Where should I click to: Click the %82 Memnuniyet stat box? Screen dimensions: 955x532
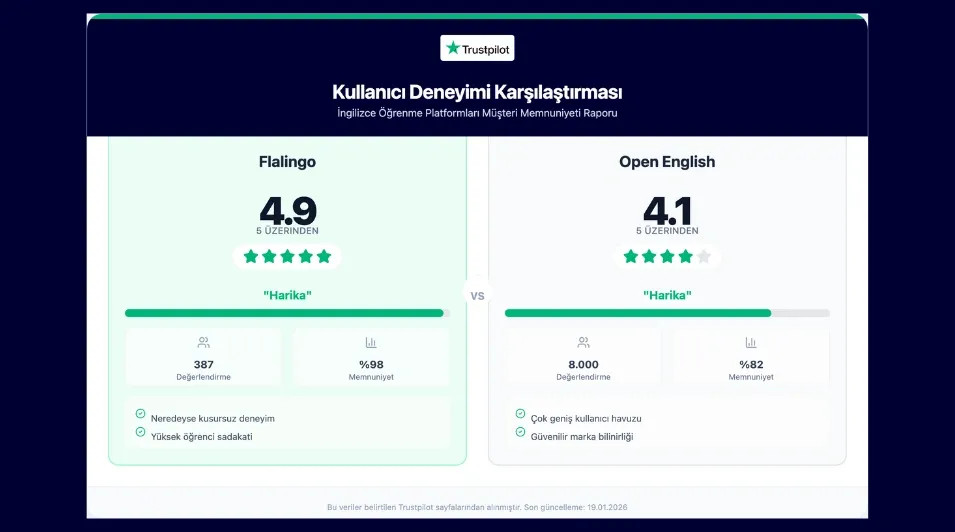(x=751, y=357)
